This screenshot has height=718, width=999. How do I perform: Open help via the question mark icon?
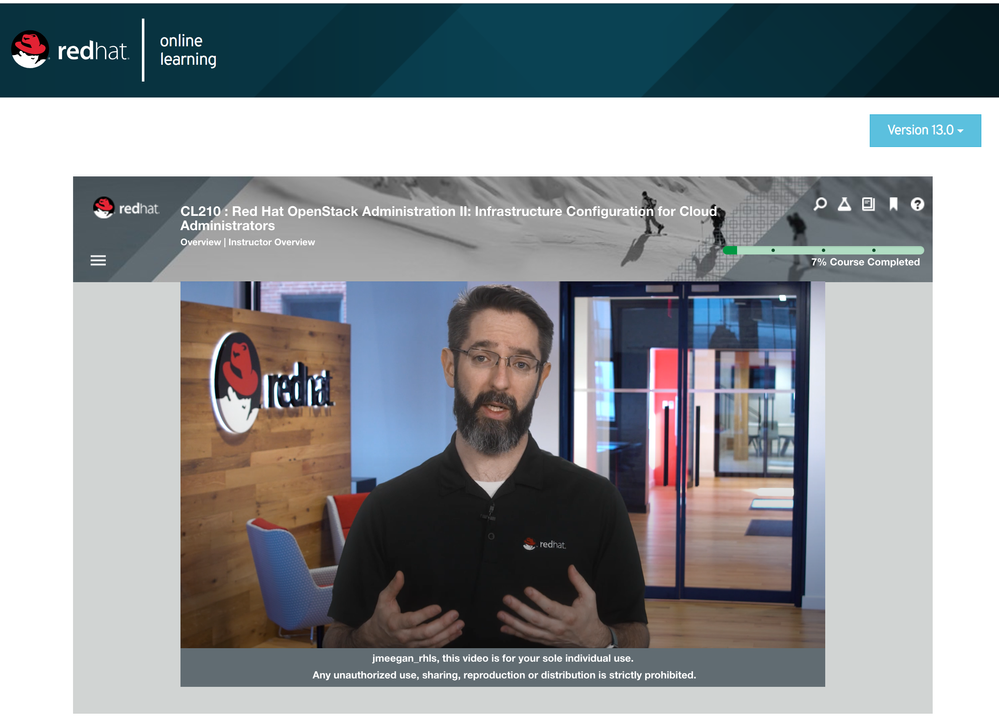click(x=917, y=204)
